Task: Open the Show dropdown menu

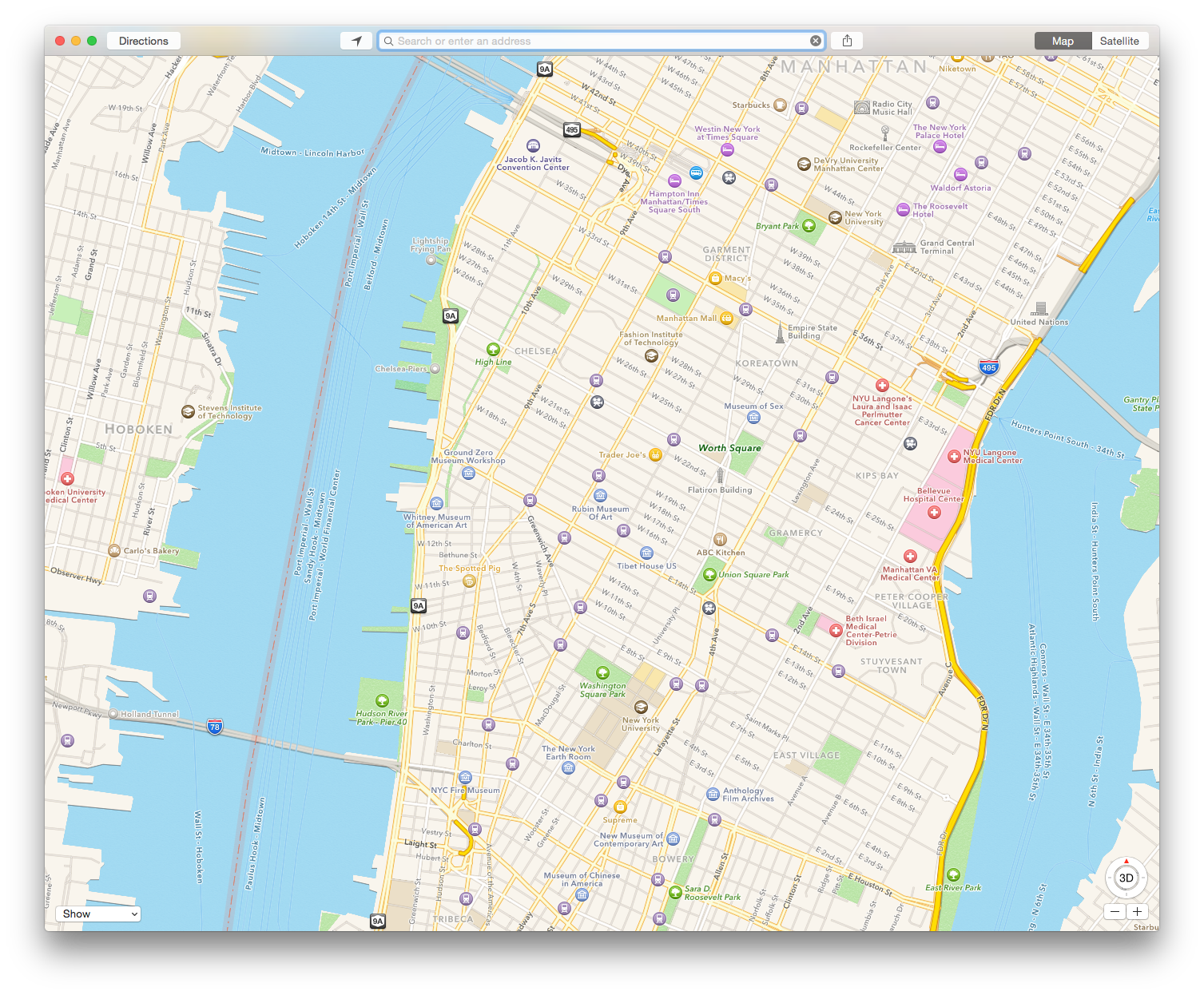Action: 99,914
